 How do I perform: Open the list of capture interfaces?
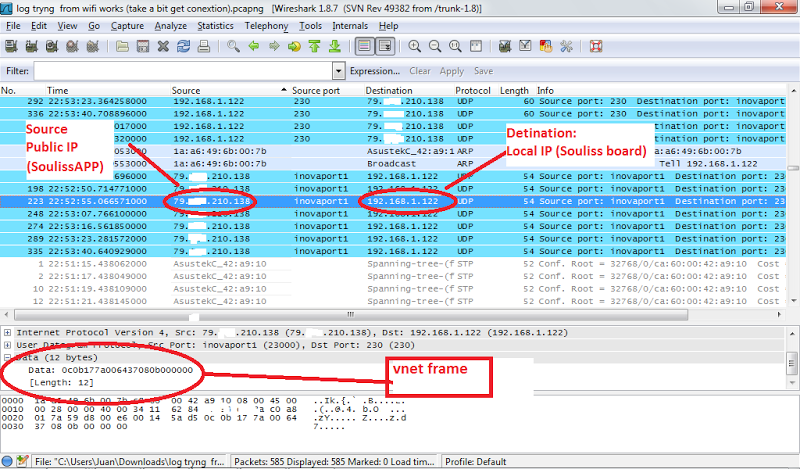tap(11, 46)
